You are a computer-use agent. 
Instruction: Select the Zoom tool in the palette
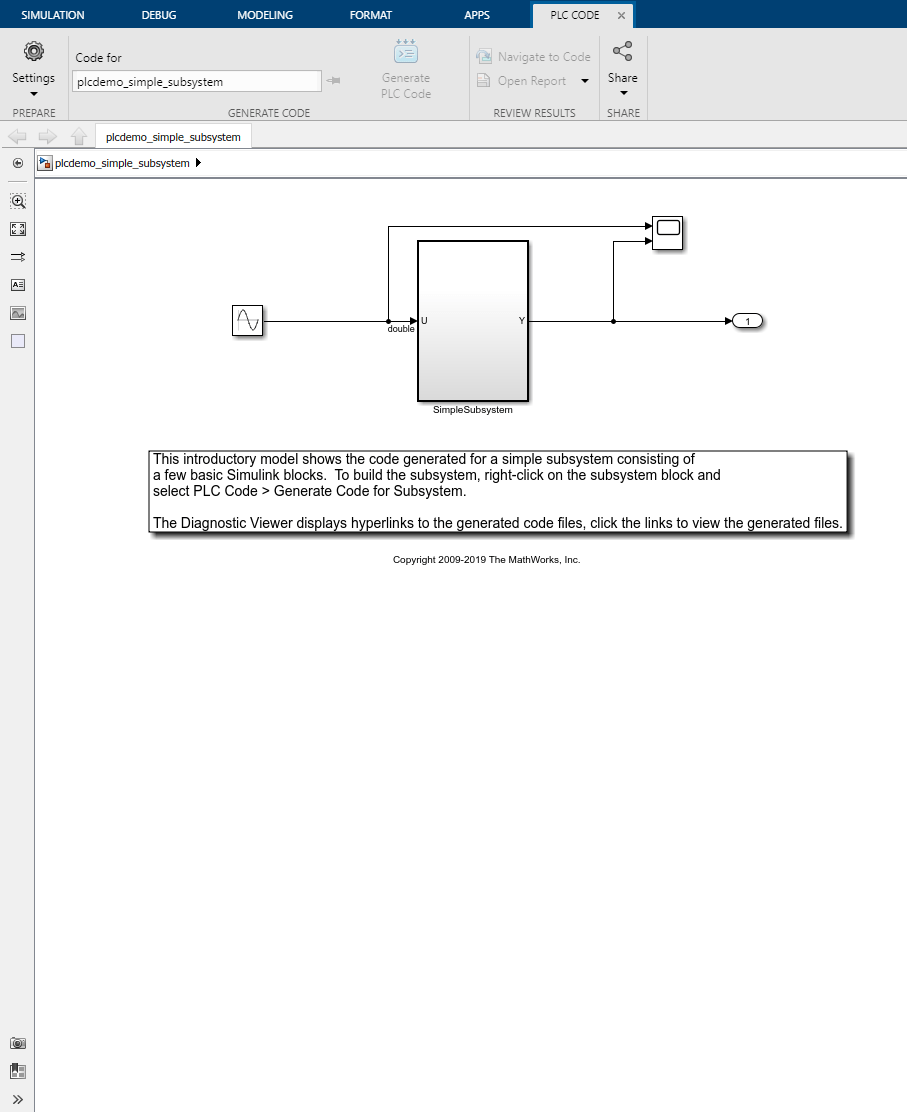point(17,201)
